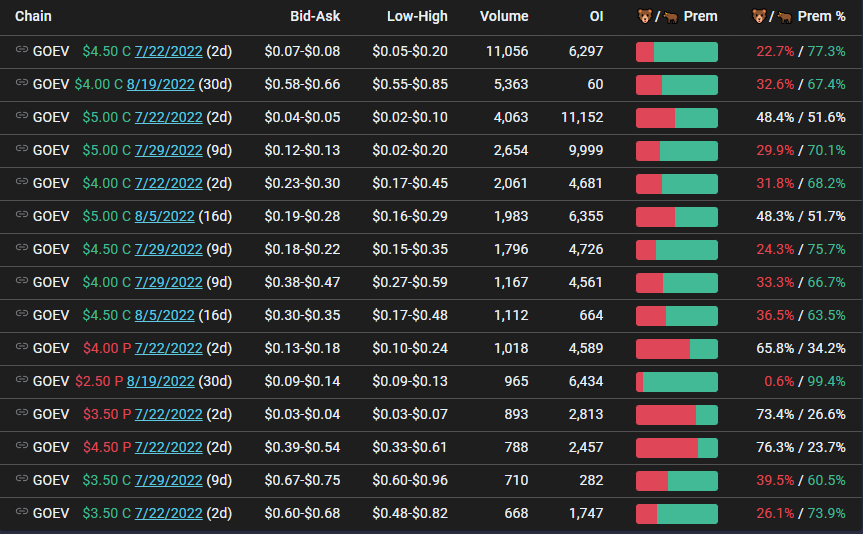Sort by the Low-High column header

pos(417,17)
